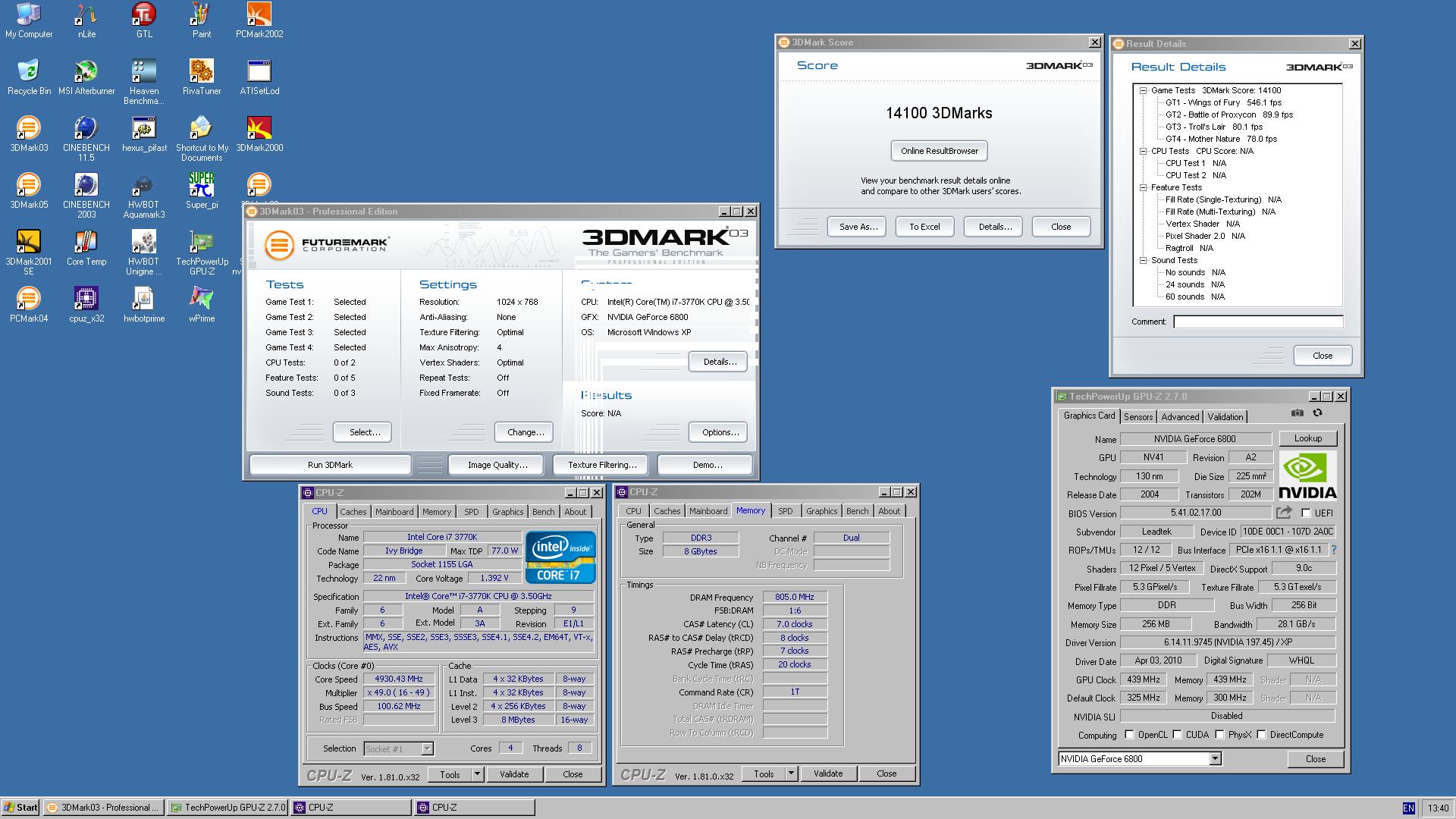Click Select... button under Tests
This screenshot has height=819, width=1456.
click(x=362, y=432)
